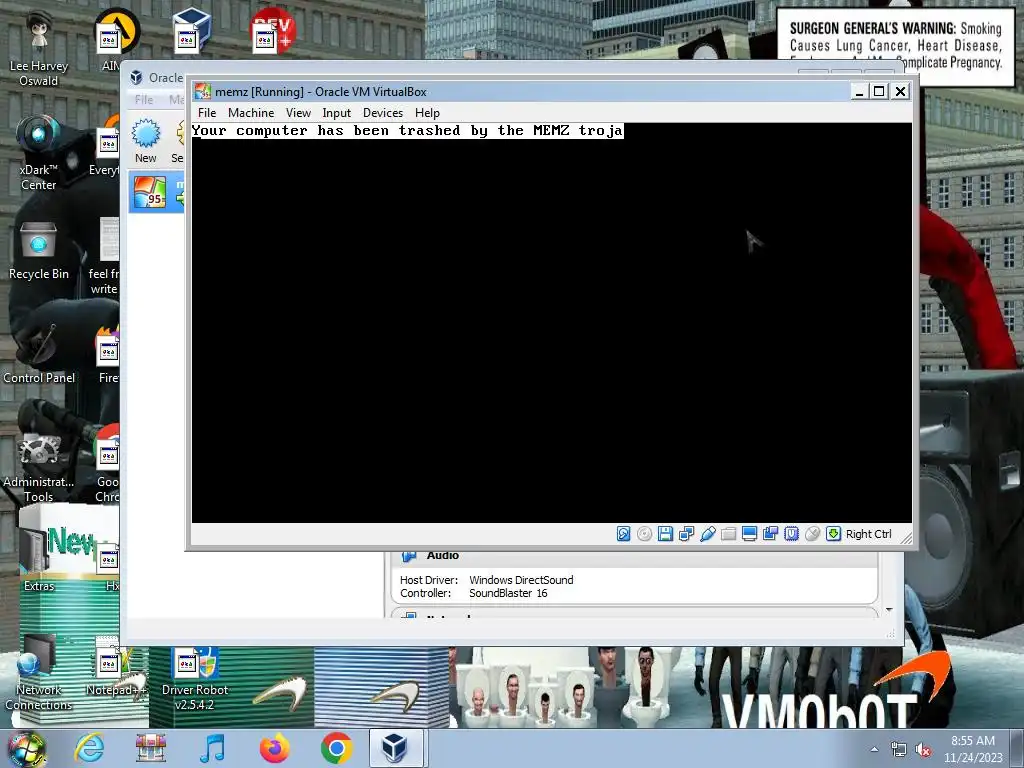Viewport: 1024px width, 768px height.
Task: Click the floppy disk indicator in VM status bar
Action: pyautogui.click(x=665, y=534)
